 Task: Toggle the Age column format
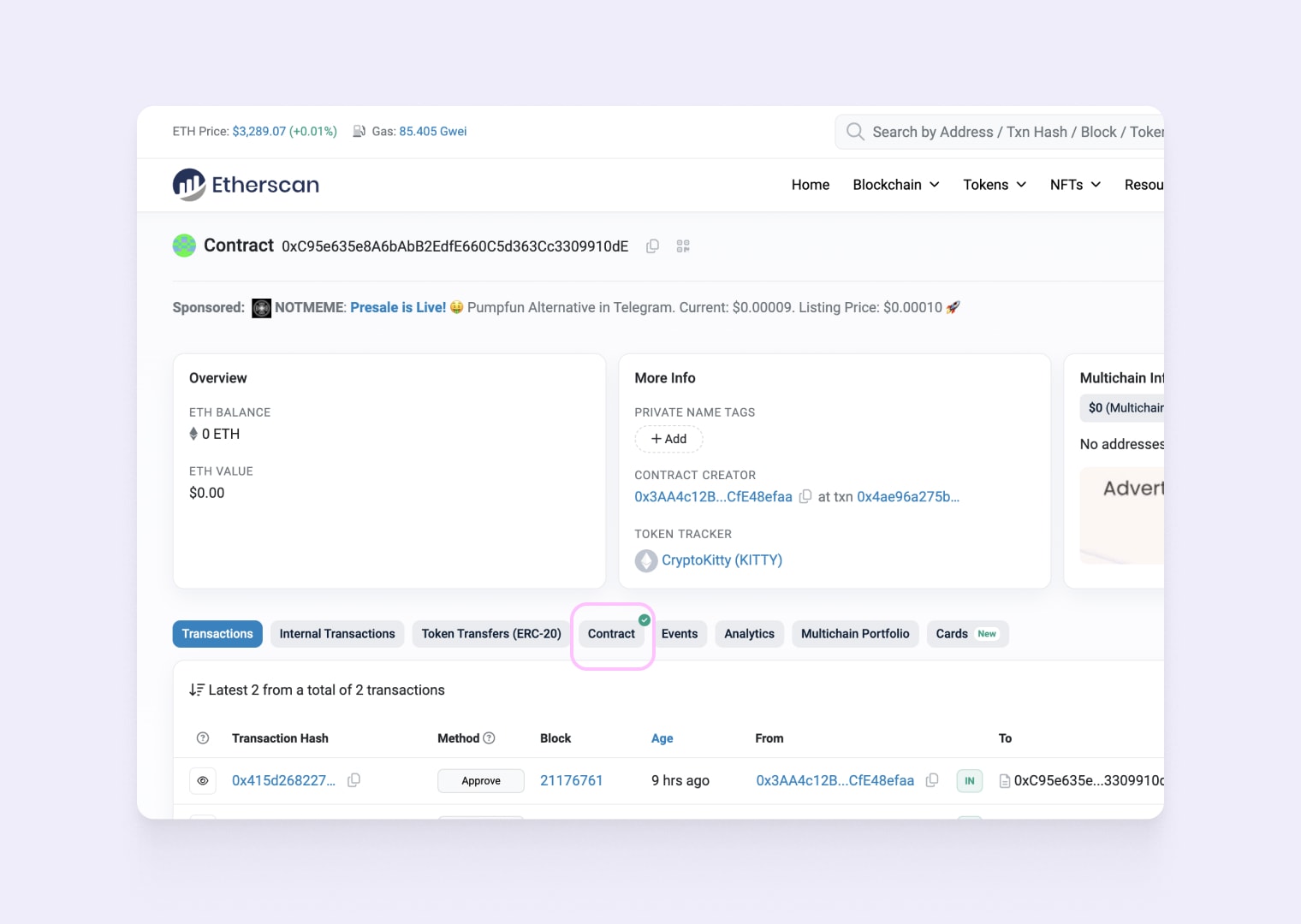coord(662,738)
